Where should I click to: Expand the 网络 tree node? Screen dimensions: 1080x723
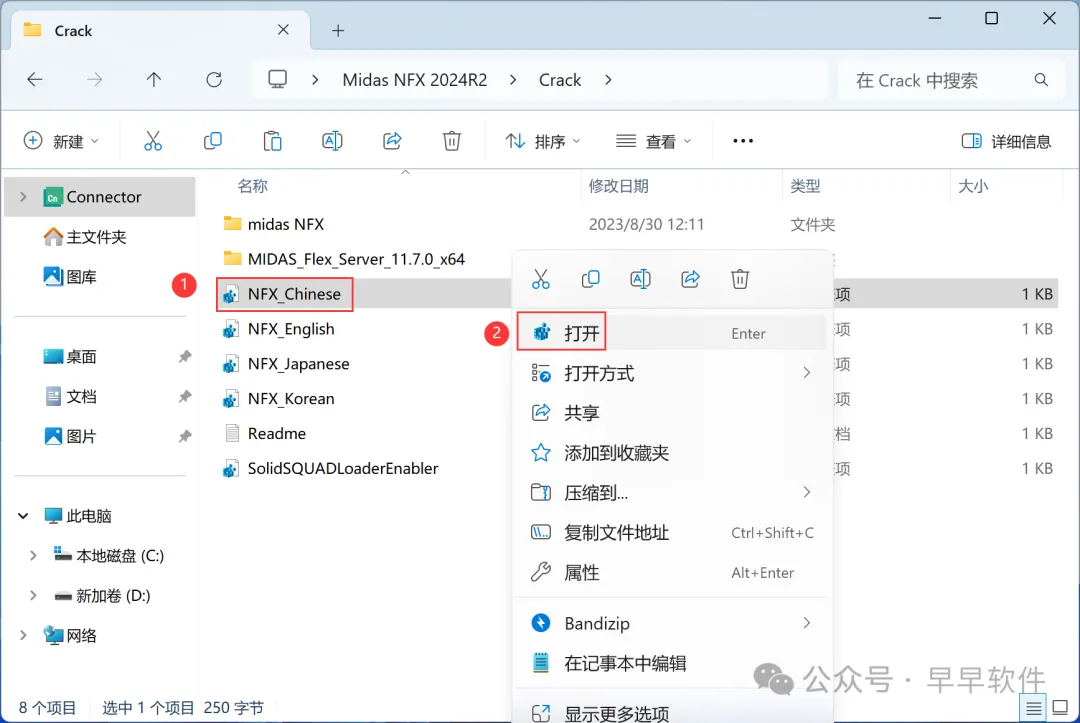(x=23, y=636)
